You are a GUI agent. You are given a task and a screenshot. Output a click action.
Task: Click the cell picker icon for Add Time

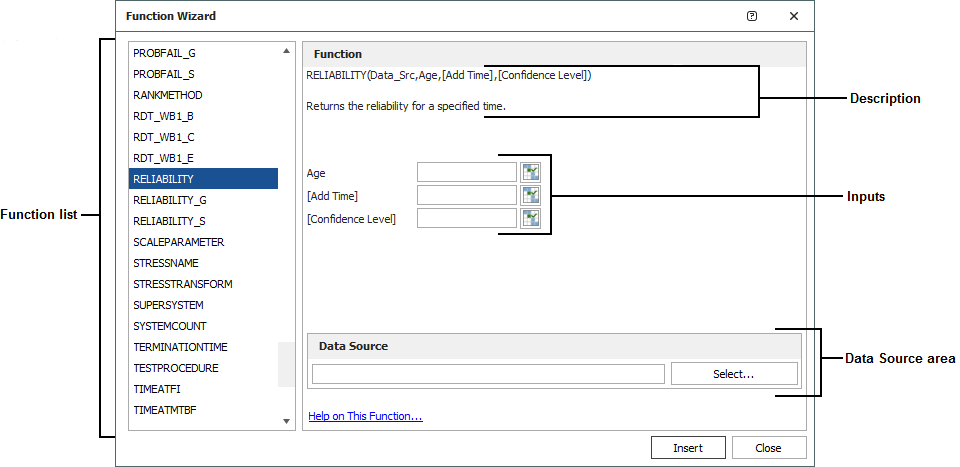point(530,195)
